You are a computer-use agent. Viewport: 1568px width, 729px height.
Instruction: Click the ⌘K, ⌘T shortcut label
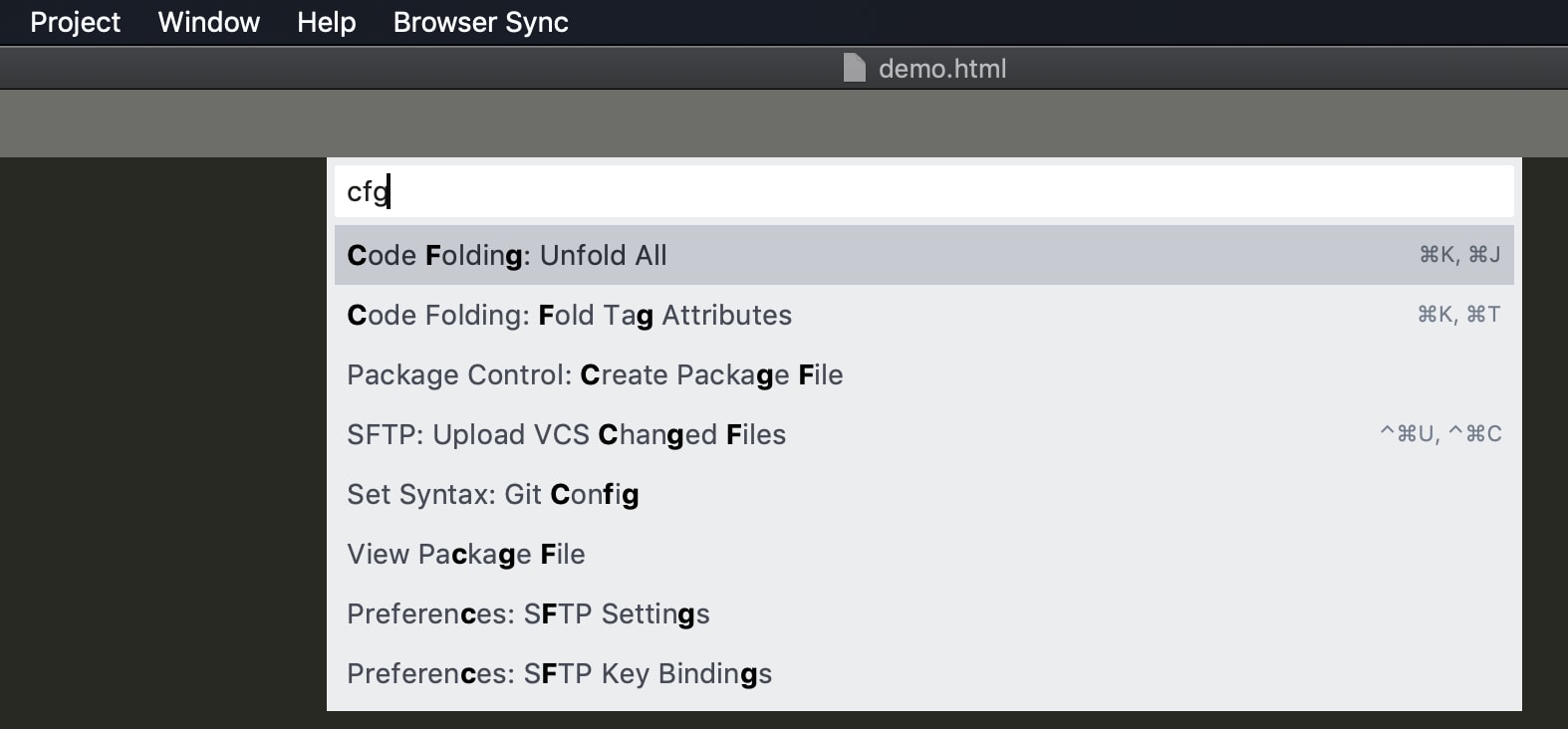(1458, 315)
